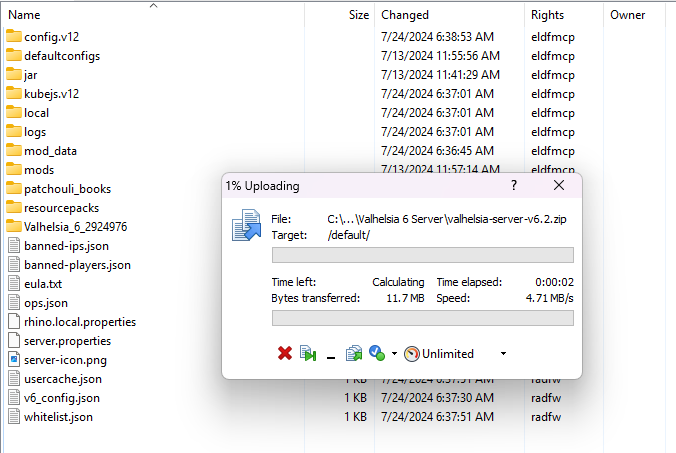Viewport: 676px width, 453px height.
Task: Sort by the Owner column header
Action: [x=627, y=15]
